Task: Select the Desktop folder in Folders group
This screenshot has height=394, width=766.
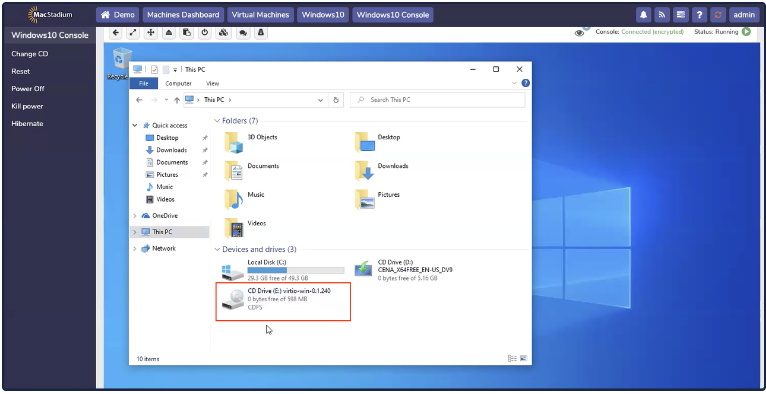Action: point(378,142)
